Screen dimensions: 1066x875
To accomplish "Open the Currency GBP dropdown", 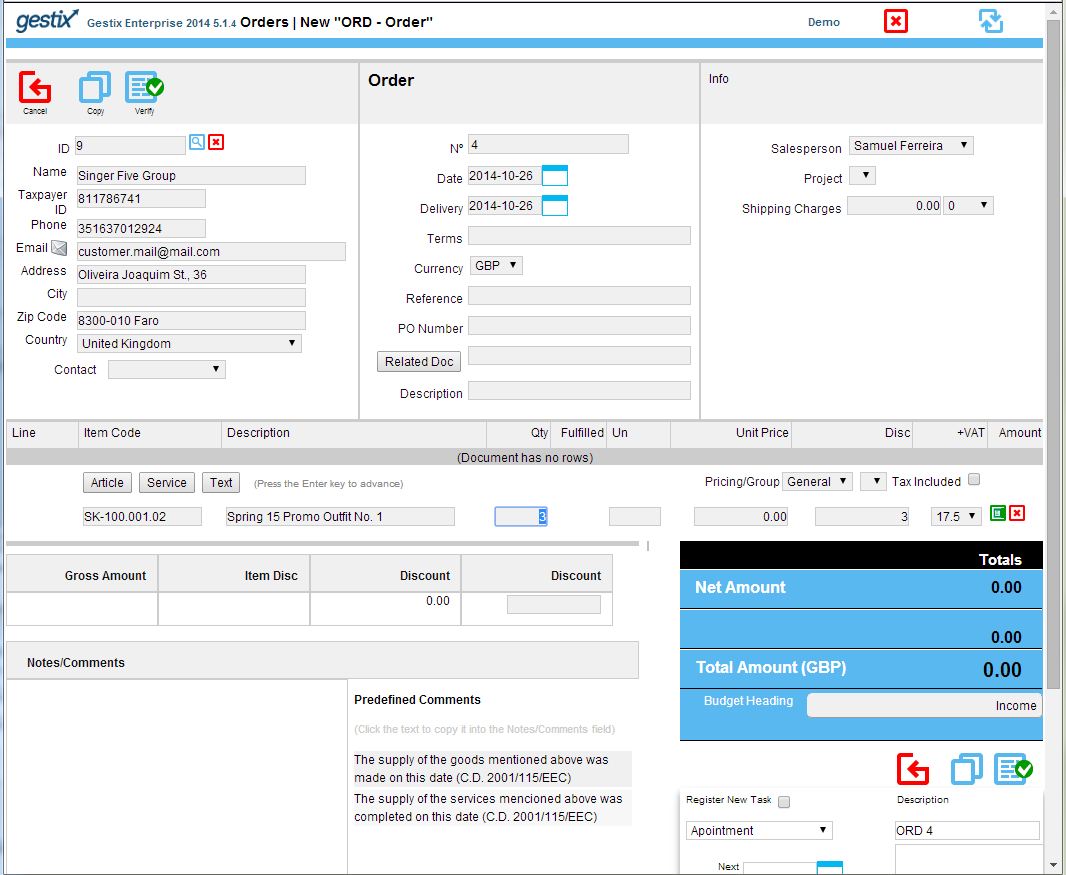I will [496, 265].
